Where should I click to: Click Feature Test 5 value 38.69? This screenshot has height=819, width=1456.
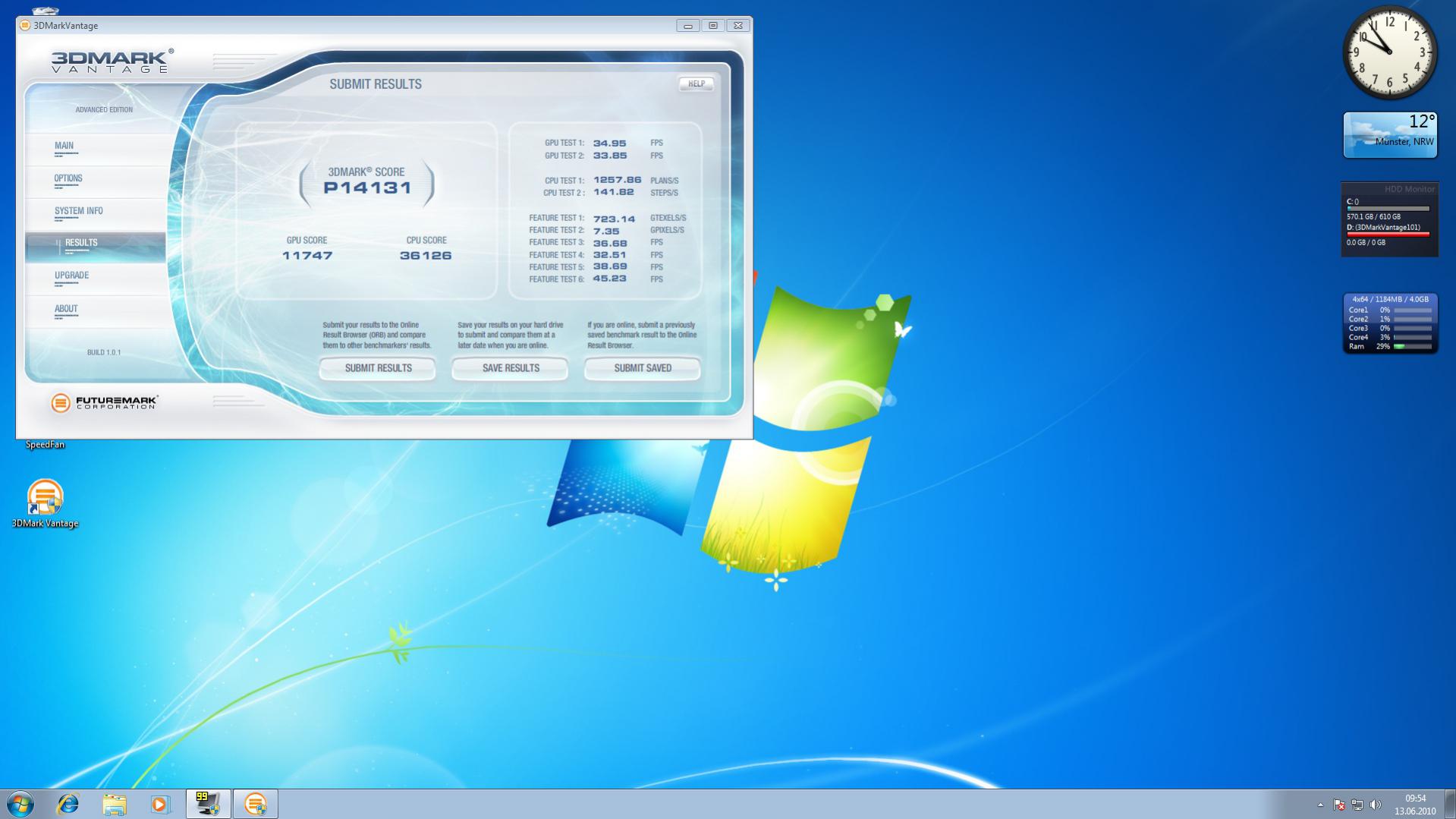coord(610,267)
